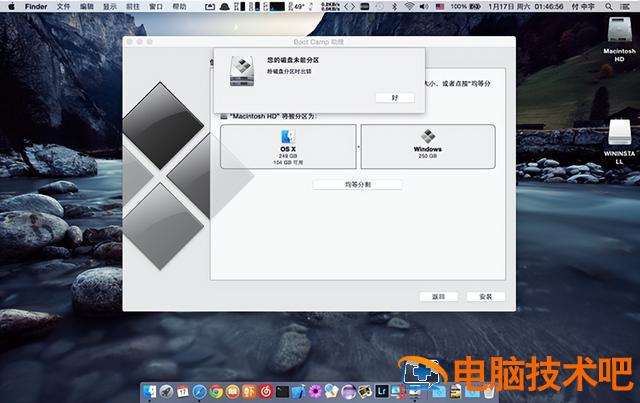This screenshot has width=640, height=403.
Task: Click the angle brackets icon in menu bar
Action: pyautogui.click(x=349, y=7)
